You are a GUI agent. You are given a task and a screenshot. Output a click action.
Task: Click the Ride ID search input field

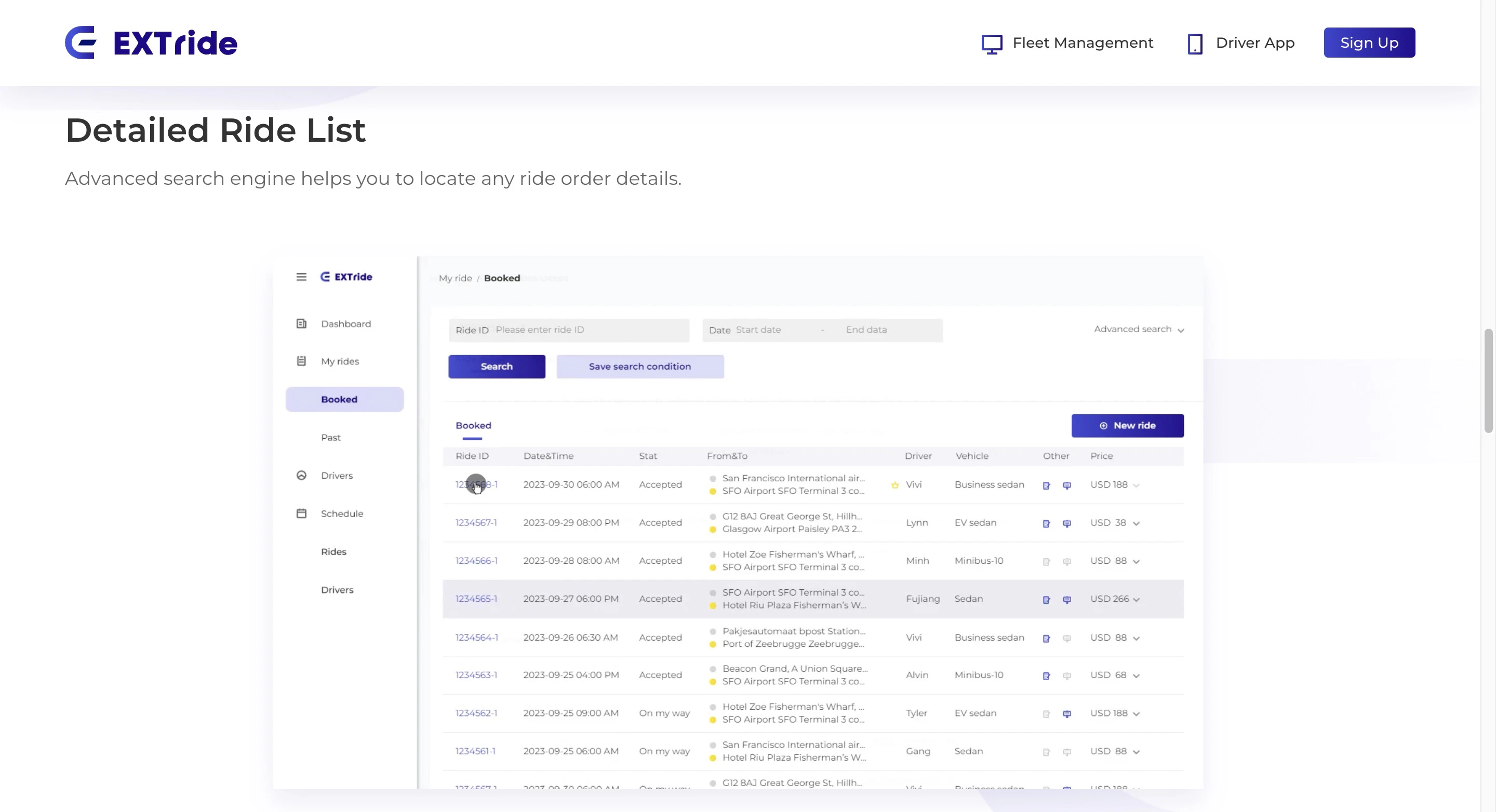click(586, 329)
